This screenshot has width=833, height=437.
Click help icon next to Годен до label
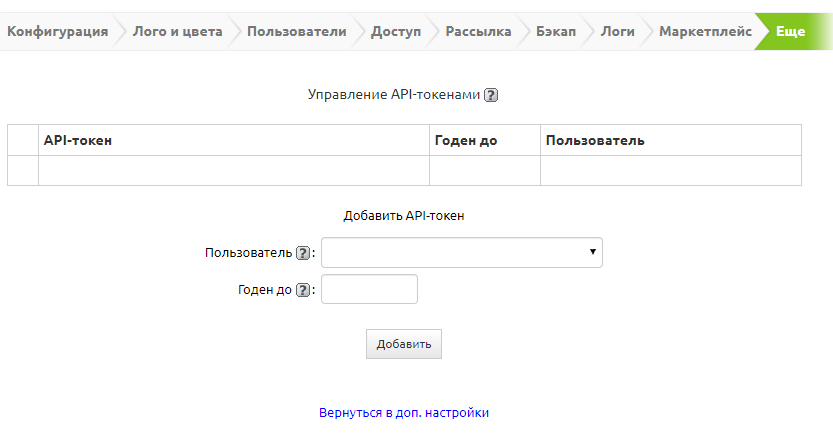pos(304,290)
